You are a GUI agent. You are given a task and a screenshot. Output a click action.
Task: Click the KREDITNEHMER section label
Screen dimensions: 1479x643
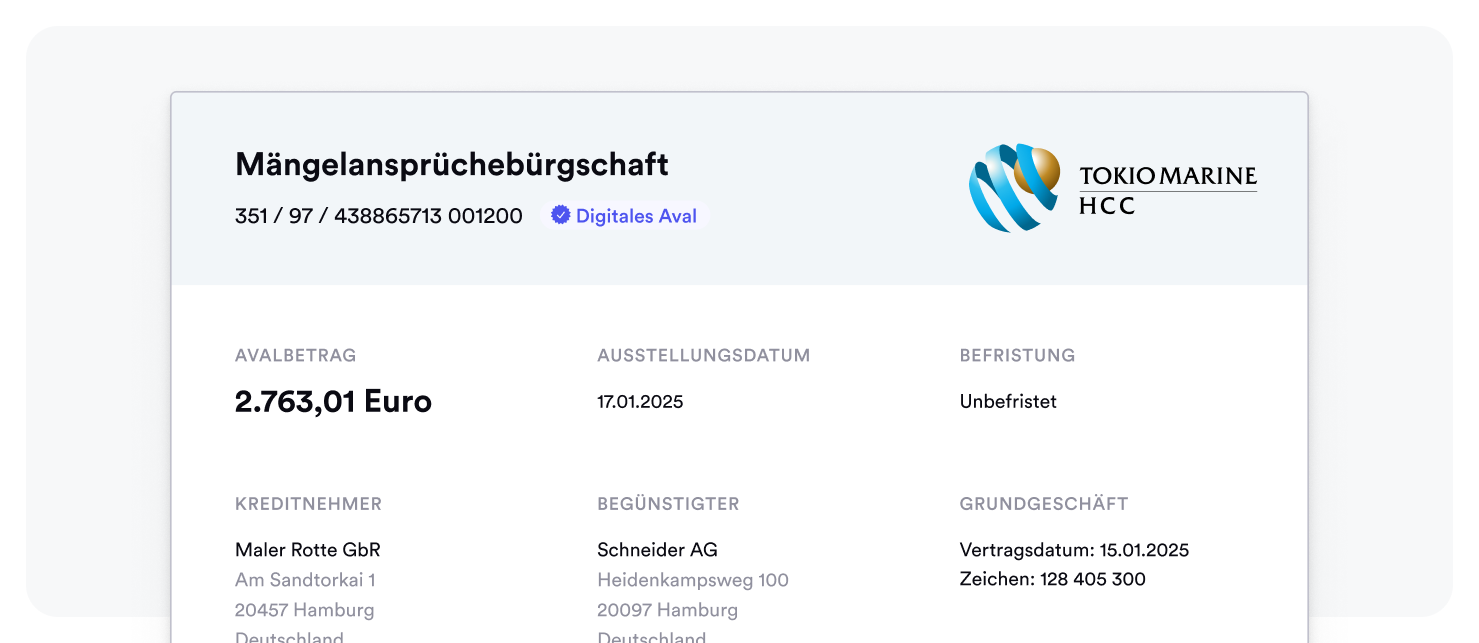tap(308, 504)
